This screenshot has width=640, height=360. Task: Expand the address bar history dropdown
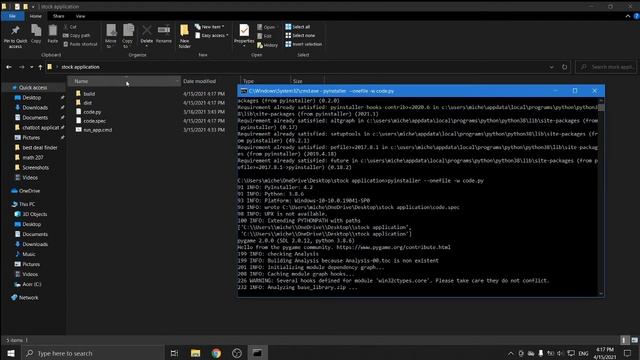(x=551, y=67)
